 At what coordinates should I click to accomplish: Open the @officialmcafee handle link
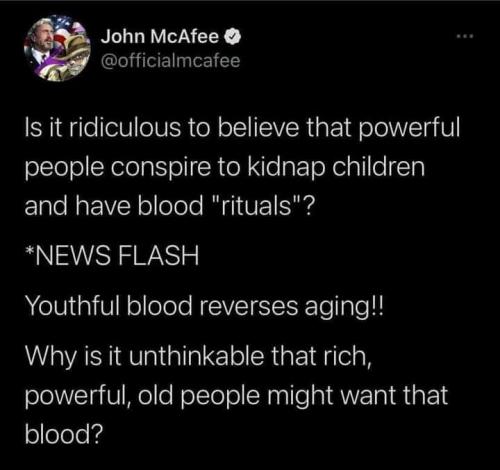point(170,61)
